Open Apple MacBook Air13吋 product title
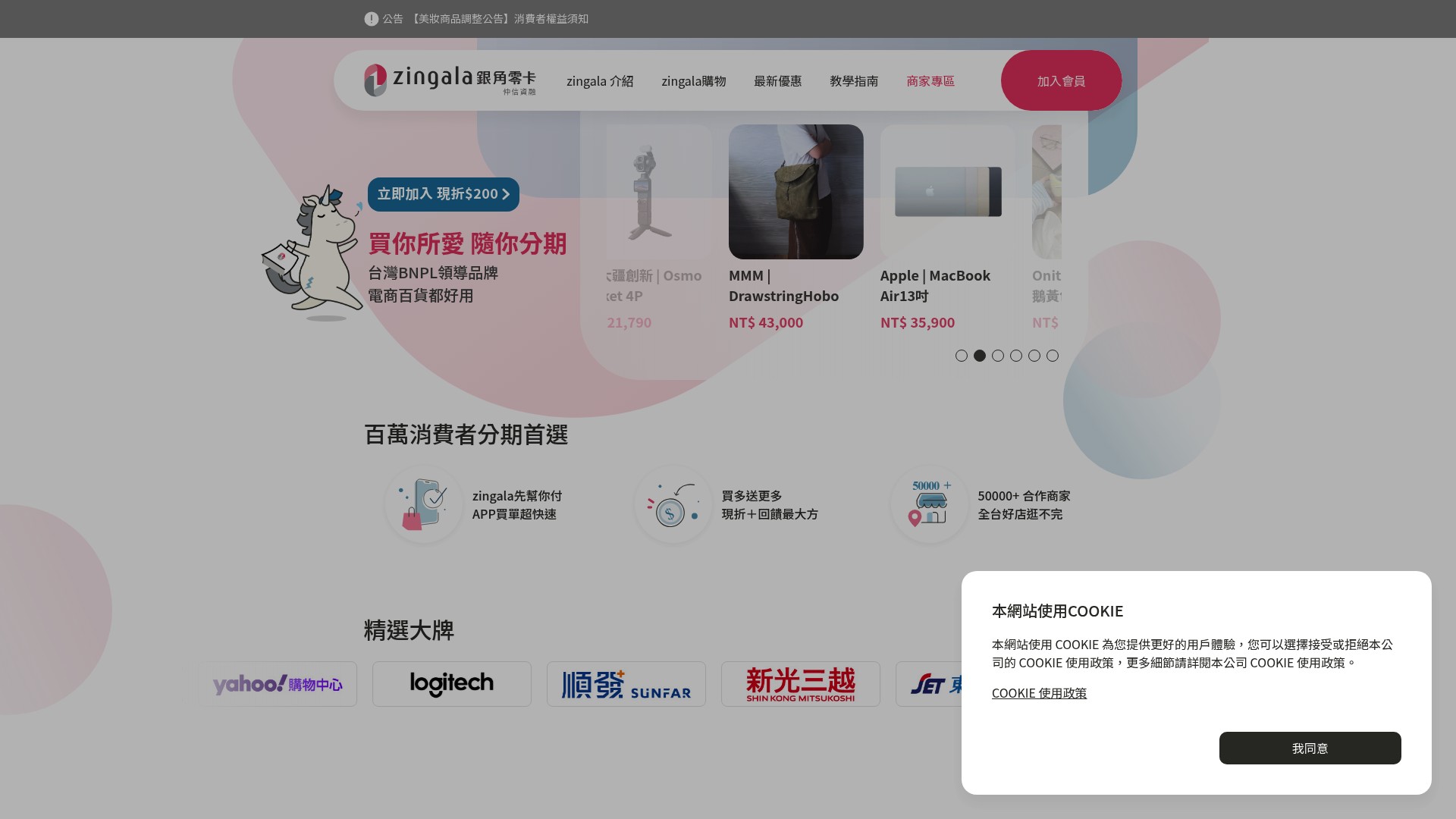Viewport: 1456px width, 819px height. (935, 286)
